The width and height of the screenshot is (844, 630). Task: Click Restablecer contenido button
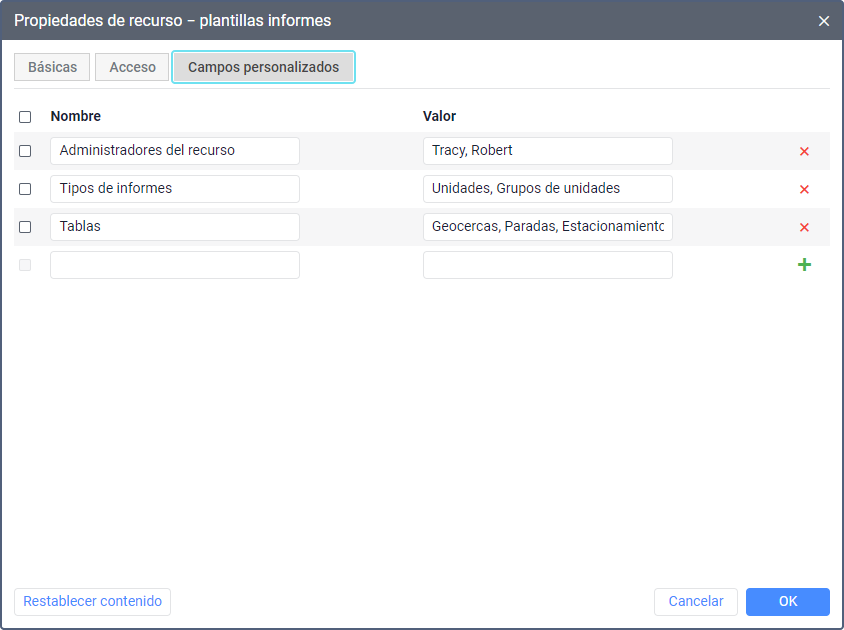92,601
